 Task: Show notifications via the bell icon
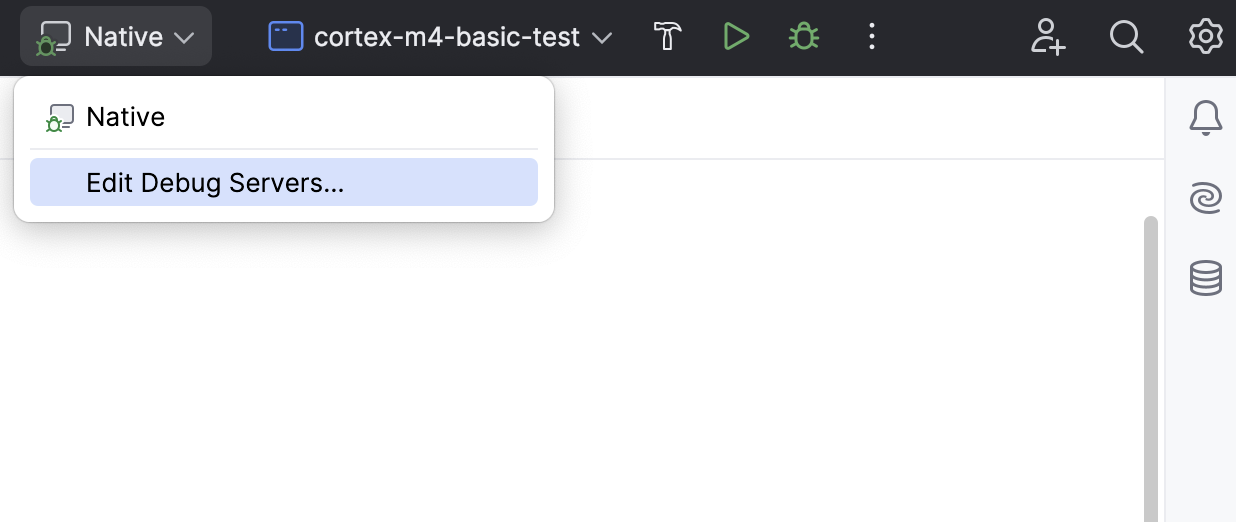pyautogui.click(x=1206, y=118)
